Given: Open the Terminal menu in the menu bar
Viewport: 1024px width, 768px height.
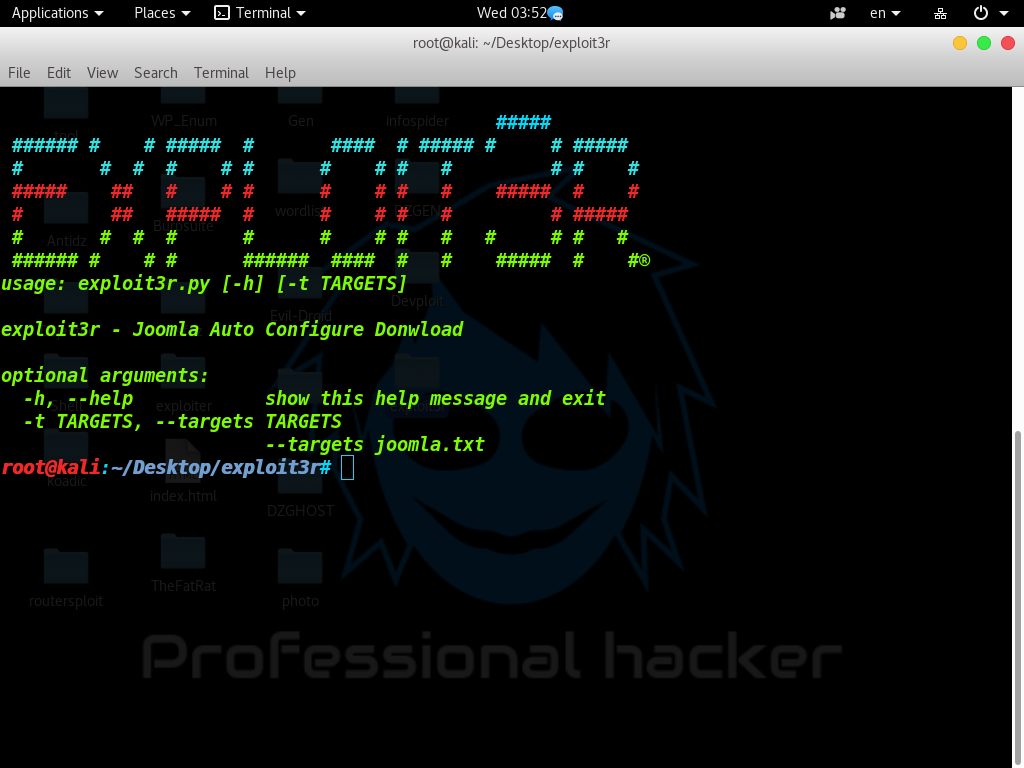Looking at the screenshot, I should pyautogui.click(x=221, y=72).
